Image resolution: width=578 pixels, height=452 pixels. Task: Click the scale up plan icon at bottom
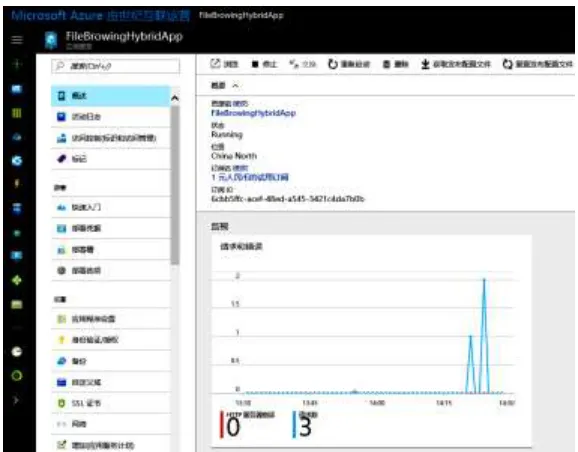click(x=62, y=445)
